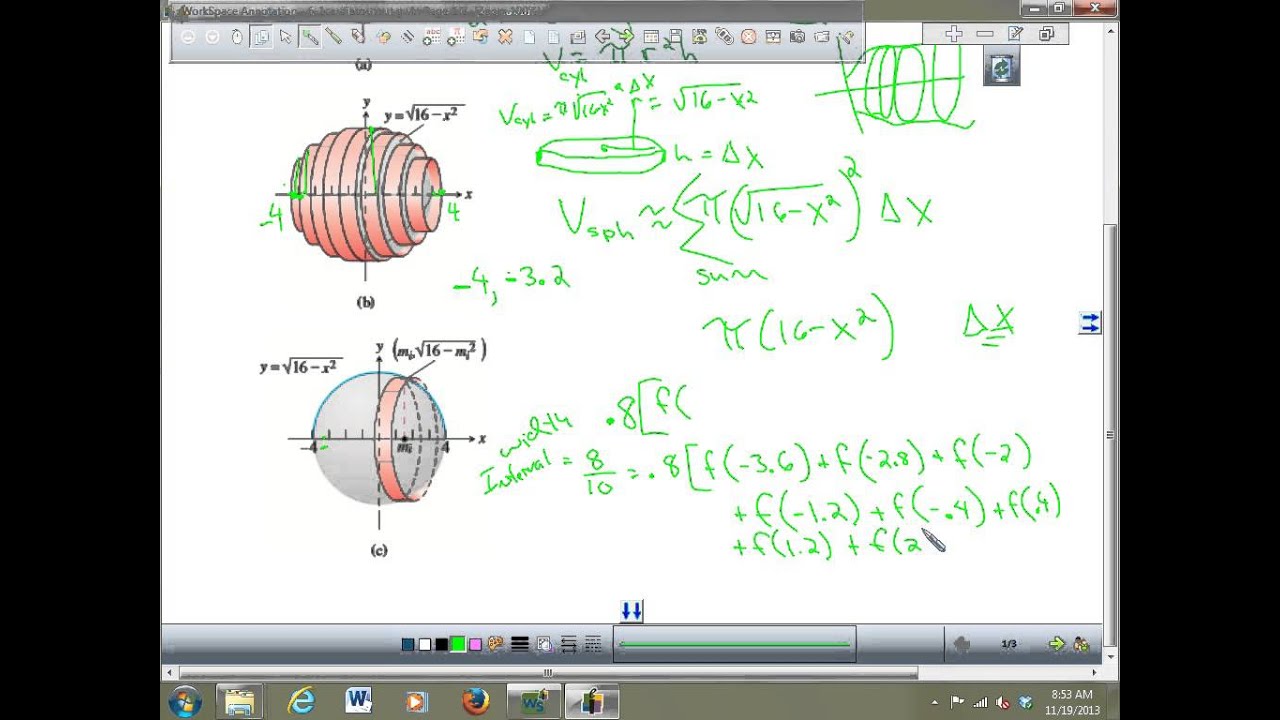Click the mouse mode icon

pyautogui.click(x=237, y=37)
